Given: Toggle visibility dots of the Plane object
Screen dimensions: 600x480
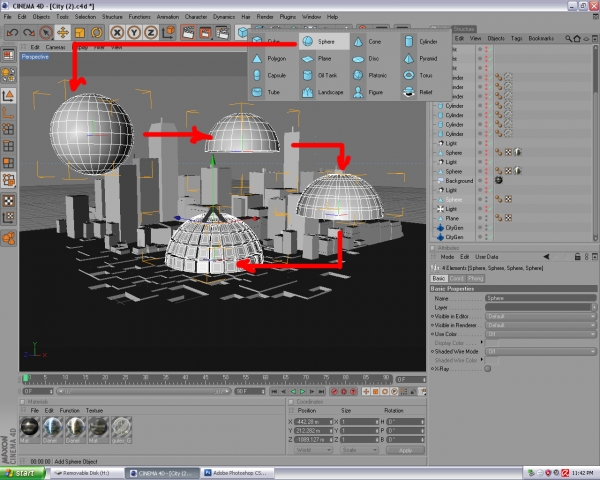Looking at the screenshot, I should 486,218.
